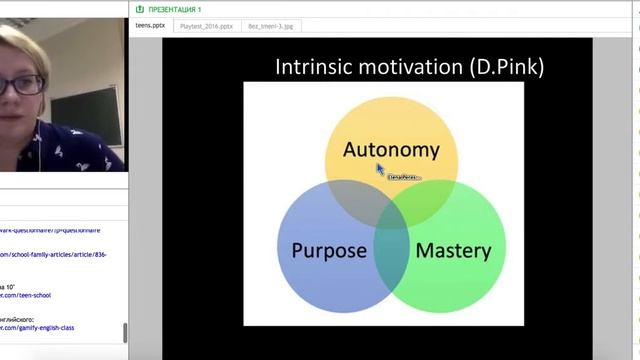Switch to the teens.pptx tab
Screen dimensions: 640x360
coord(151,26)
